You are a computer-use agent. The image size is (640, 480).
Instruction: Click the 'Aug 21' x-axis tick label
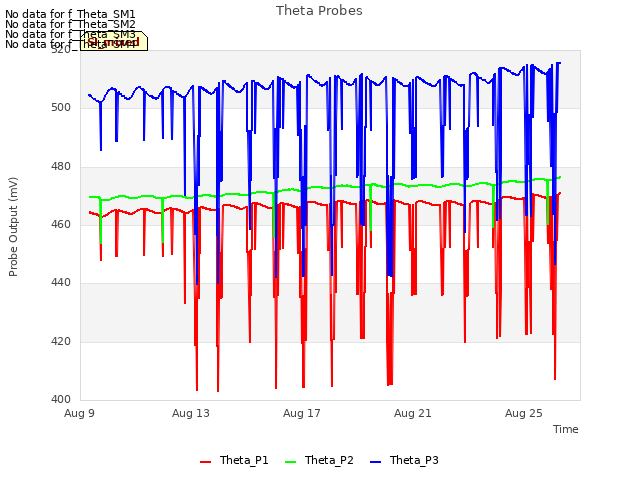(413, 413)
